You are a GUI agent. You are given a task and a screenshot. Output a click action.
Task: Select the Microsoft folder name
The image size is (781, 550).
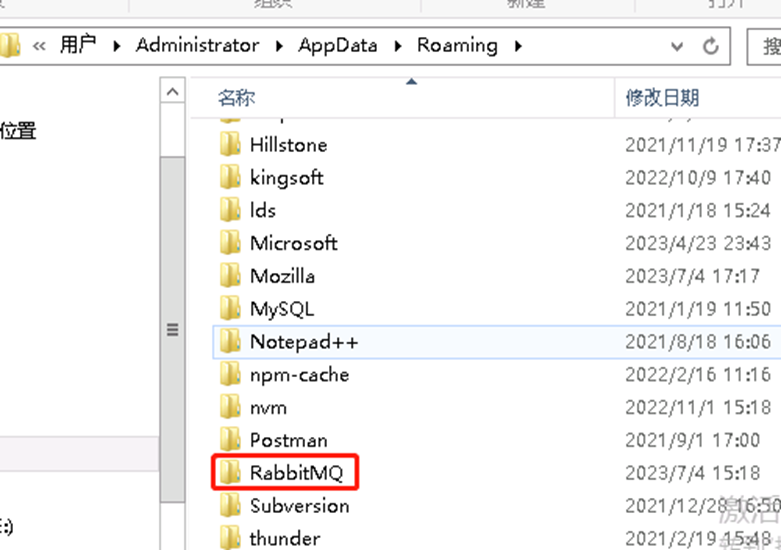[294, 244]
